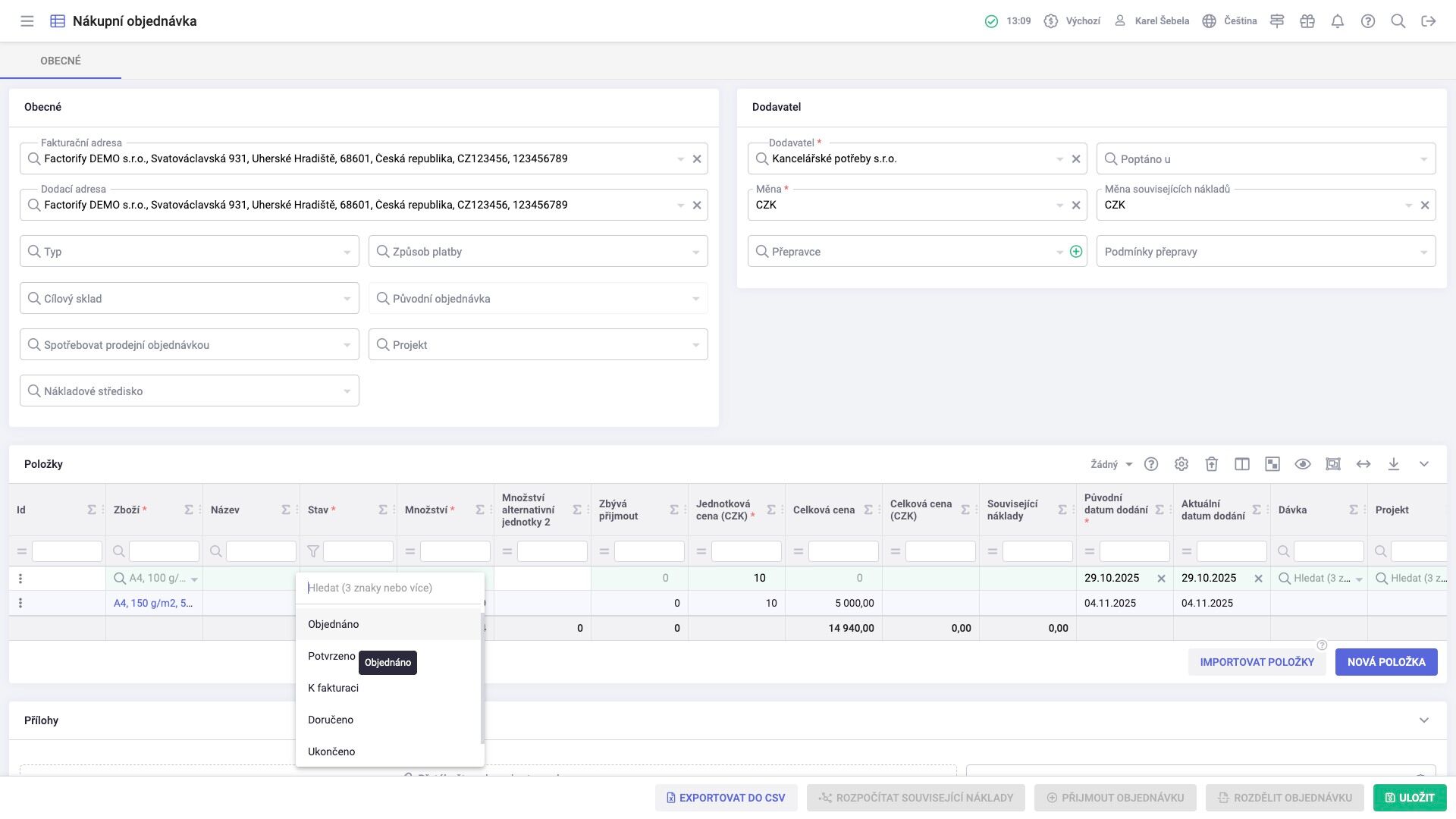This screenshot has width=1456, height=819.
Task: Switch to the OBECNÉ tab
Action: tap(61, 61)
